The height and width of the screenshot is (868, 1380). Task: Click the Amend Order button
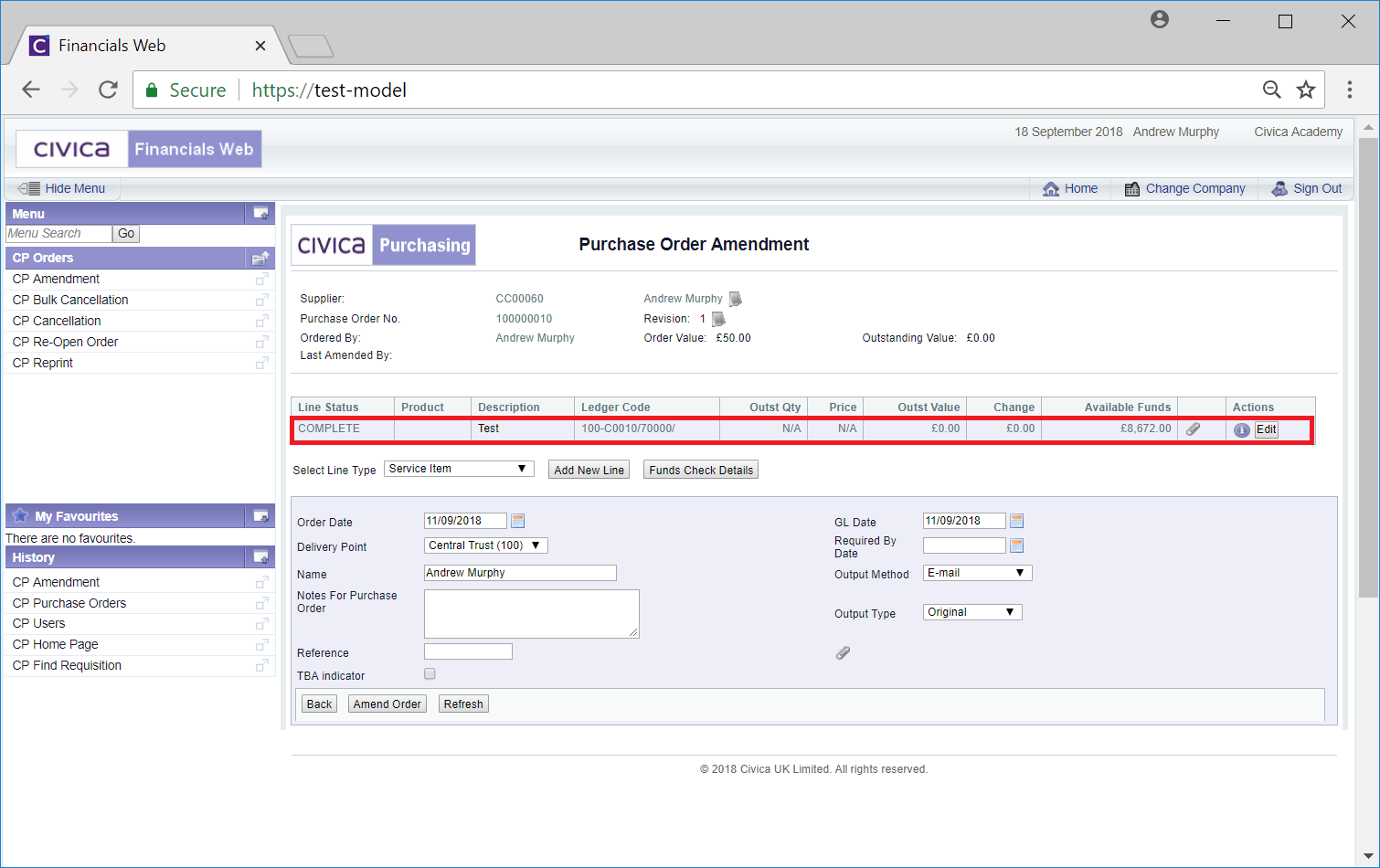tap(387, 704)
